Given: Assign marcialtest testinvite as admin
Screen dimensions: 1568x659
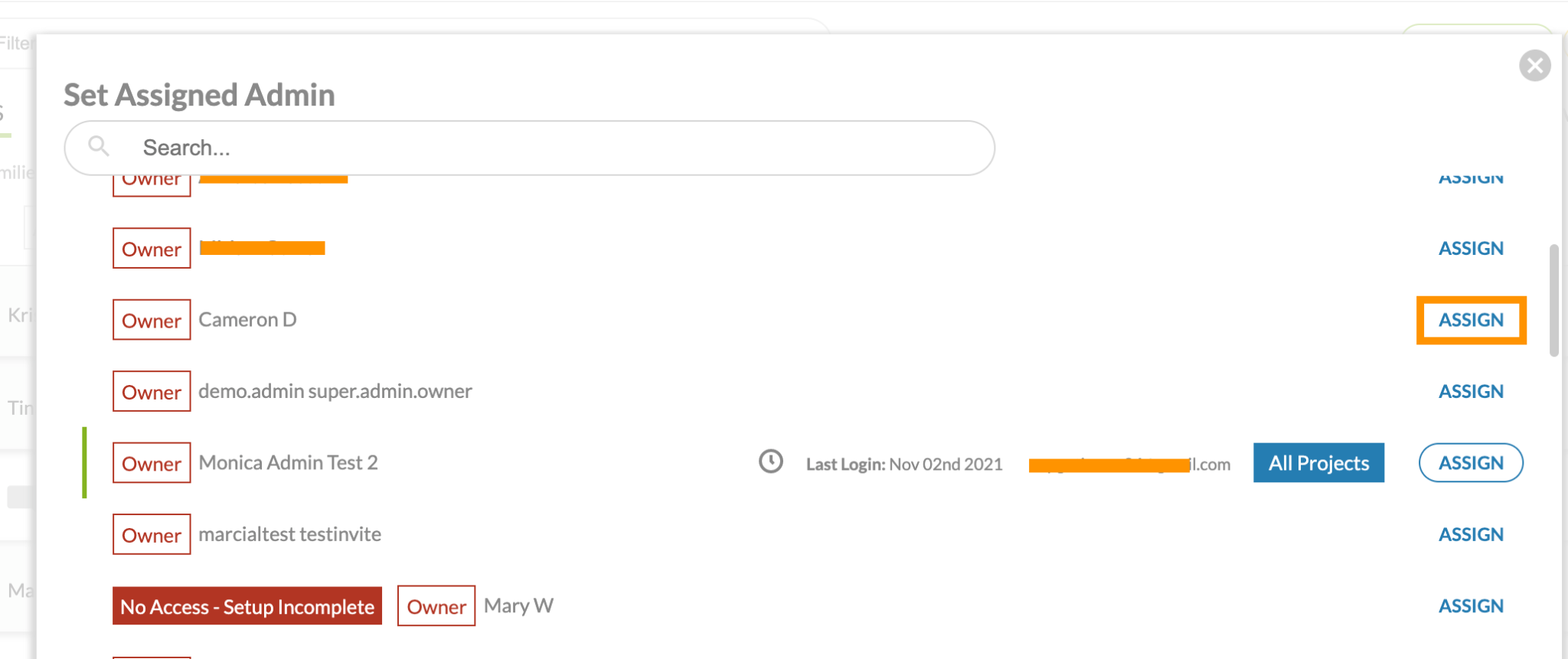Looking at the screenshot, I should pos(1471,534).
